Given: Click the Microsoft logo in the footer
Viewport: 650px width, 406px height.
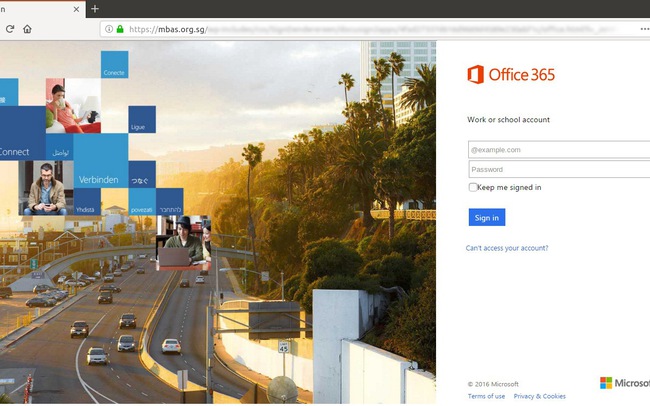Looking at the screenshot, I should pyautogui.click(x=625, y=383).
